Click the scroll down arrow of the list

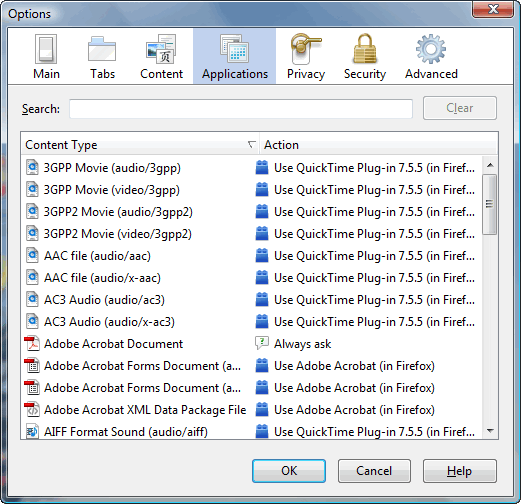[x=490, y=431]
